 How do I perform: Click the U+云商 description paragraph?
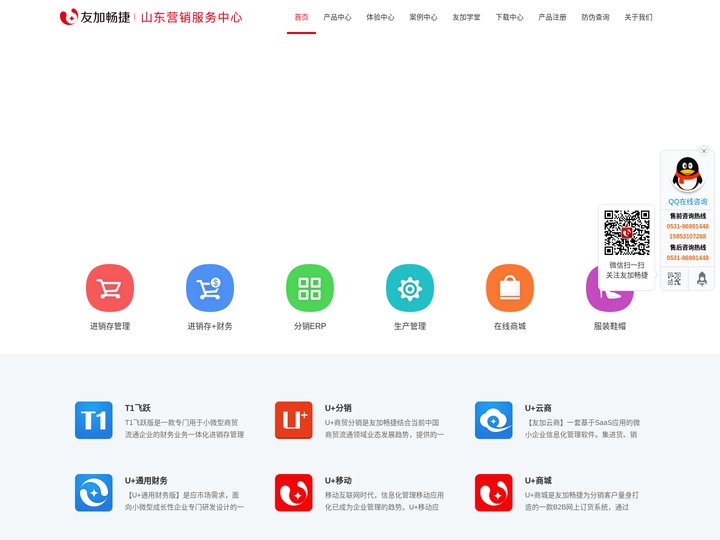tap(582, 428)
